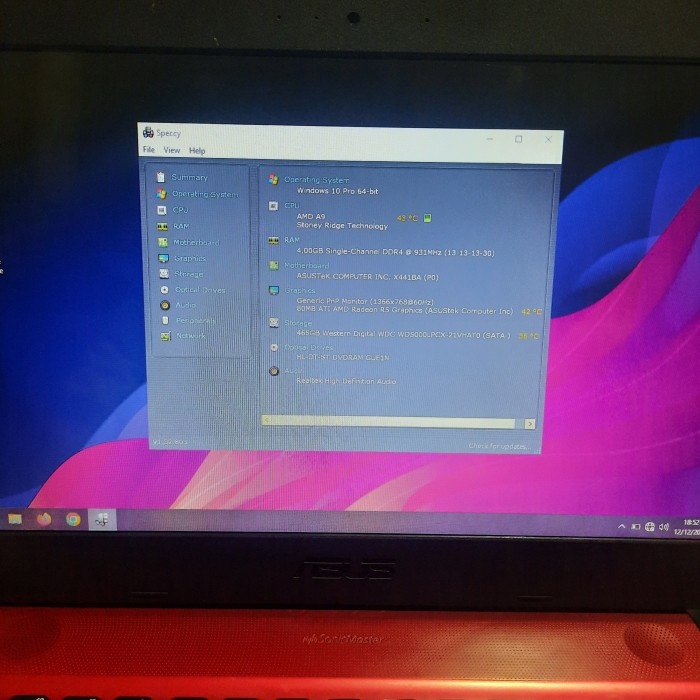
Task: Click the text Windows 10 Pro 64-bit
Action: [338, 191]
